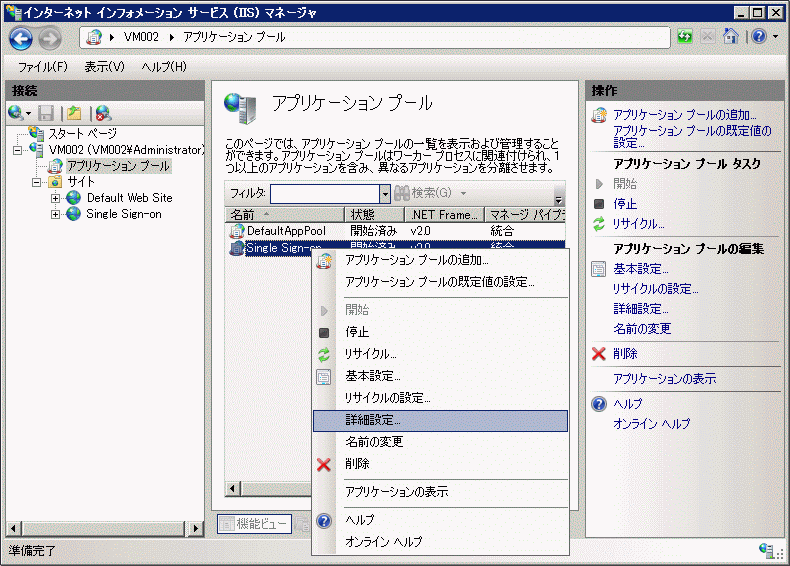790x566 pixels.
Task: Choose アプリケーション プールの既定値の設定 in context menu
Action: click(439, 282)
